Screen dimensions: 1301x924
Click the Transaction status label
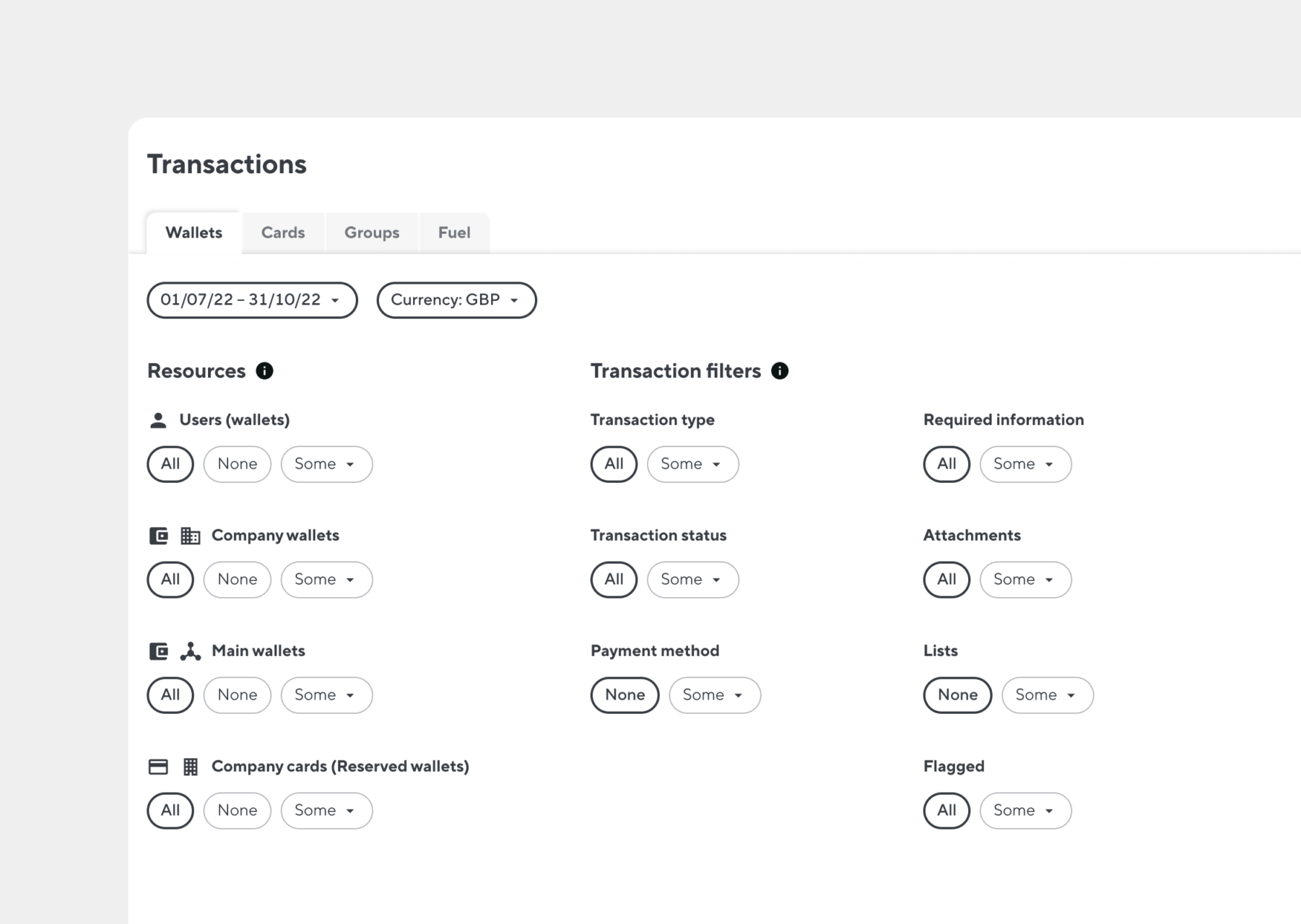point(658,536)
